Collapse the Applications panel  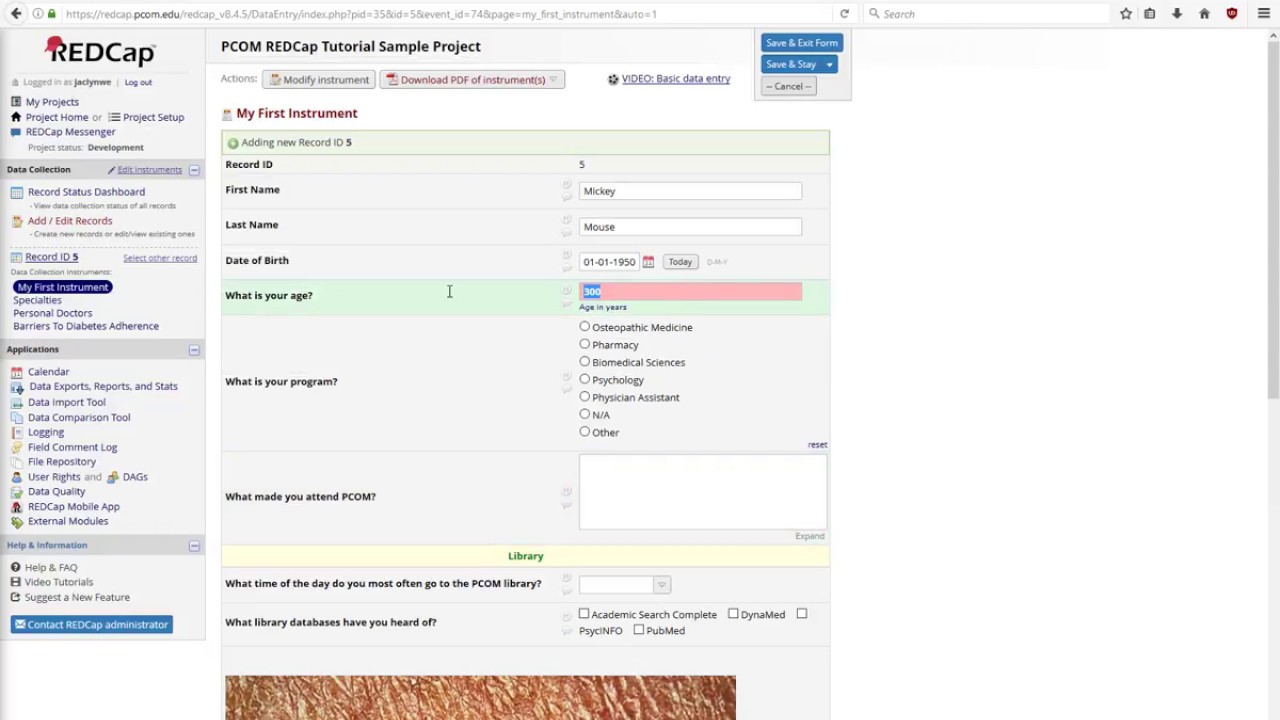(x=194, y=350)
